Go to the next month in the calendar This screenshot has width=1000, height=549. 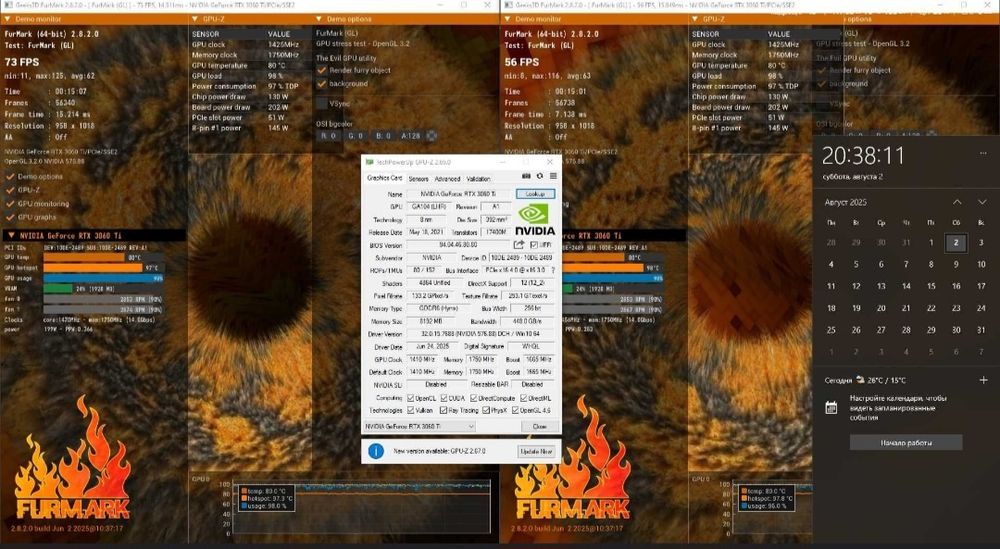982,202
